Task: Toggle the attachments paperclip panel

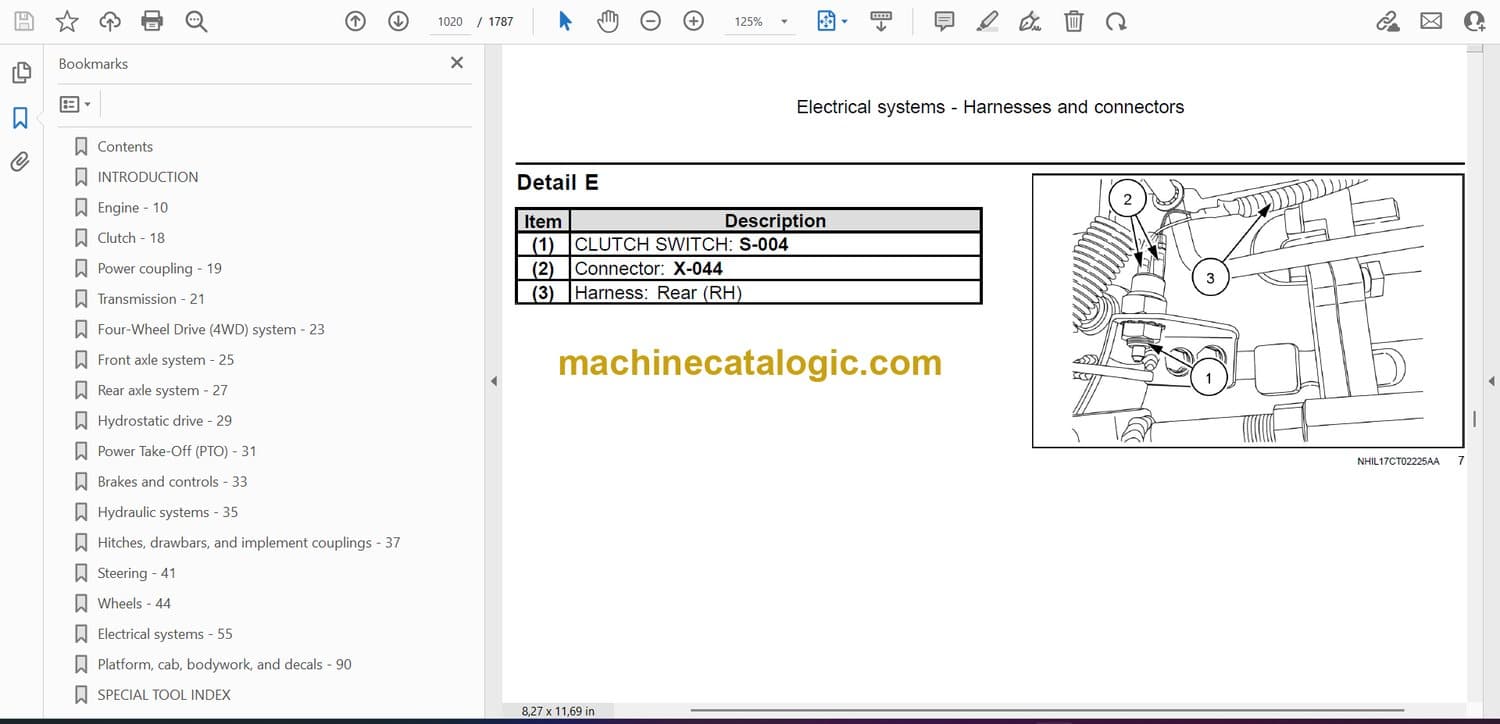Action: click(20, 162)
